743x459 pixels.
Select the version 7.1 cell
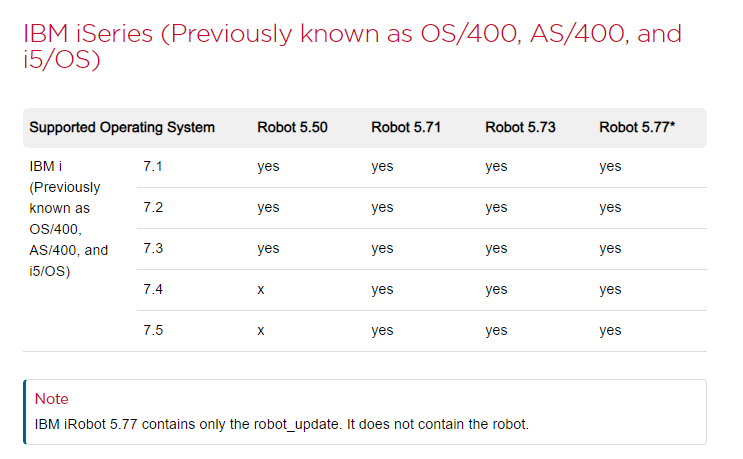153,166
